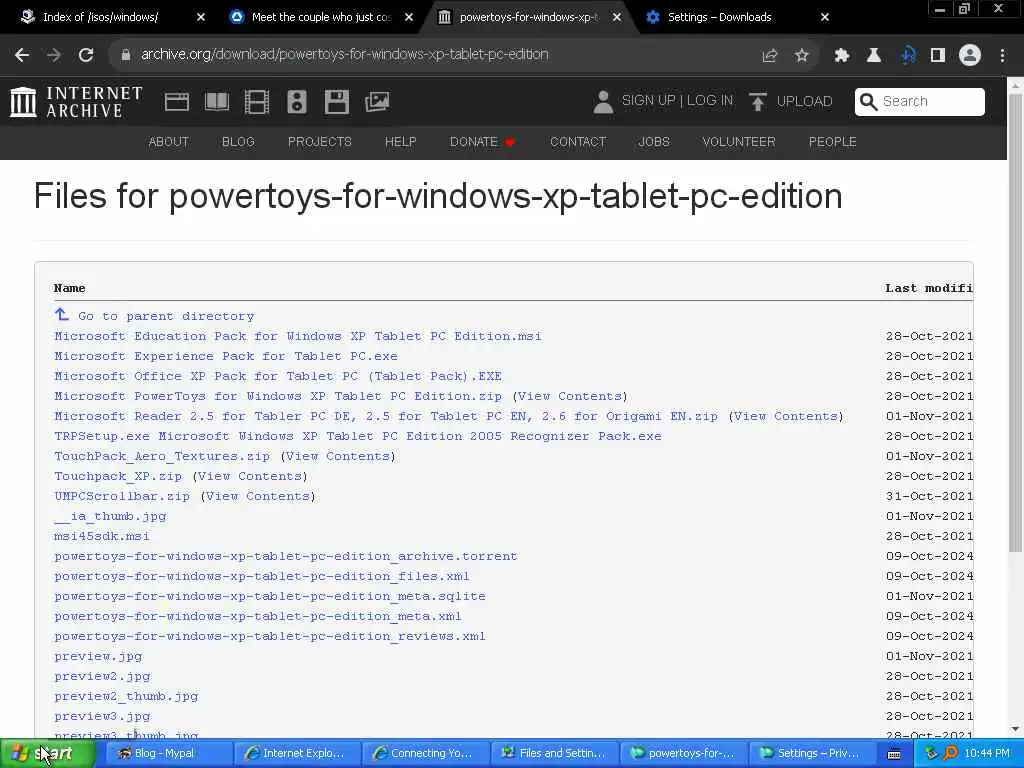Open the CONTACT nav item
Screen dimensions: 1024x768
point(578,142)
